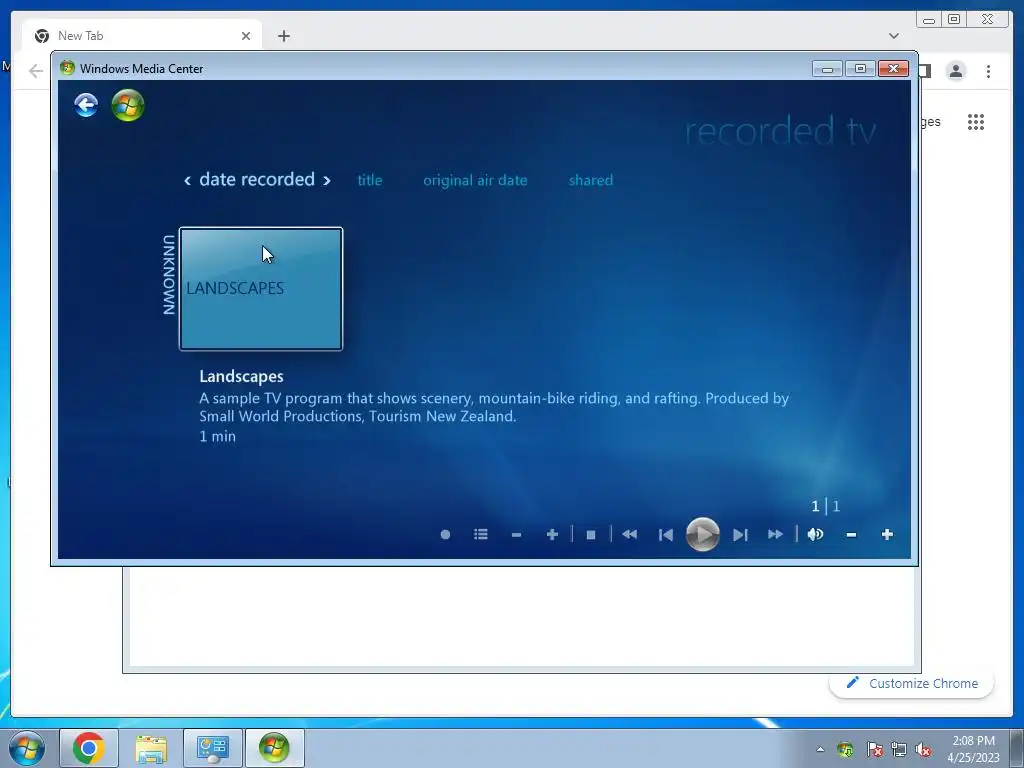Show hidden system tray icons
This screenshot has height=768, width=1024.
tap(820, 749)
